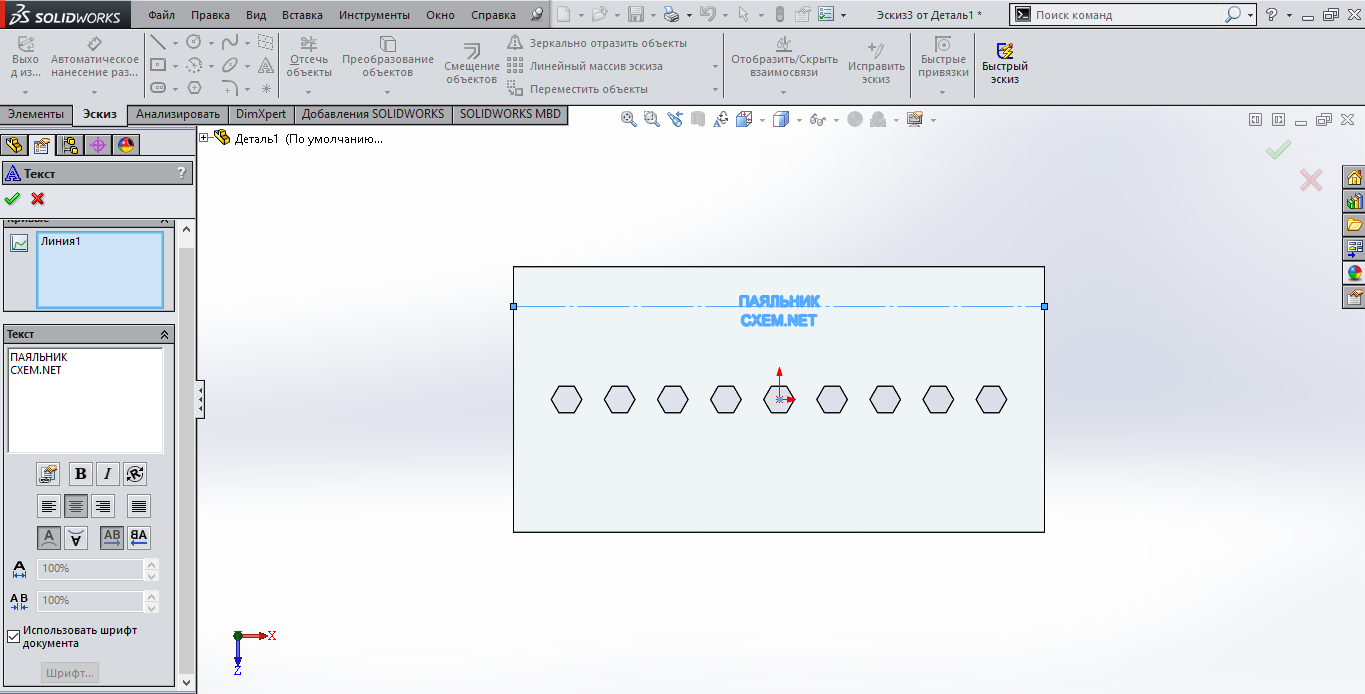Set text alignment to left
The image size is (1365, 694).
pyautogui.click(x=49, y=506)
